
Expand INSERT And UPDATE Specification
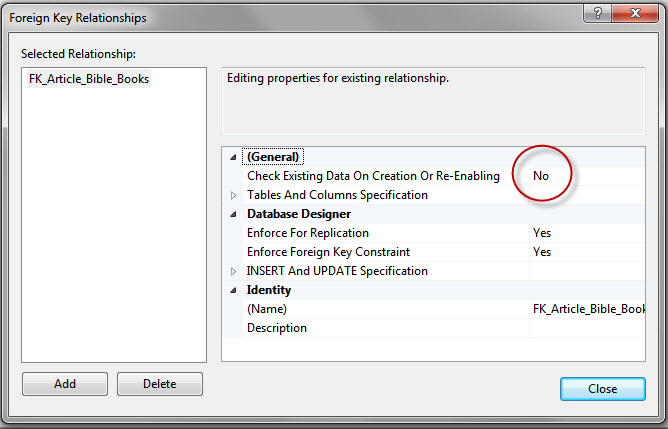click(234, 271)
